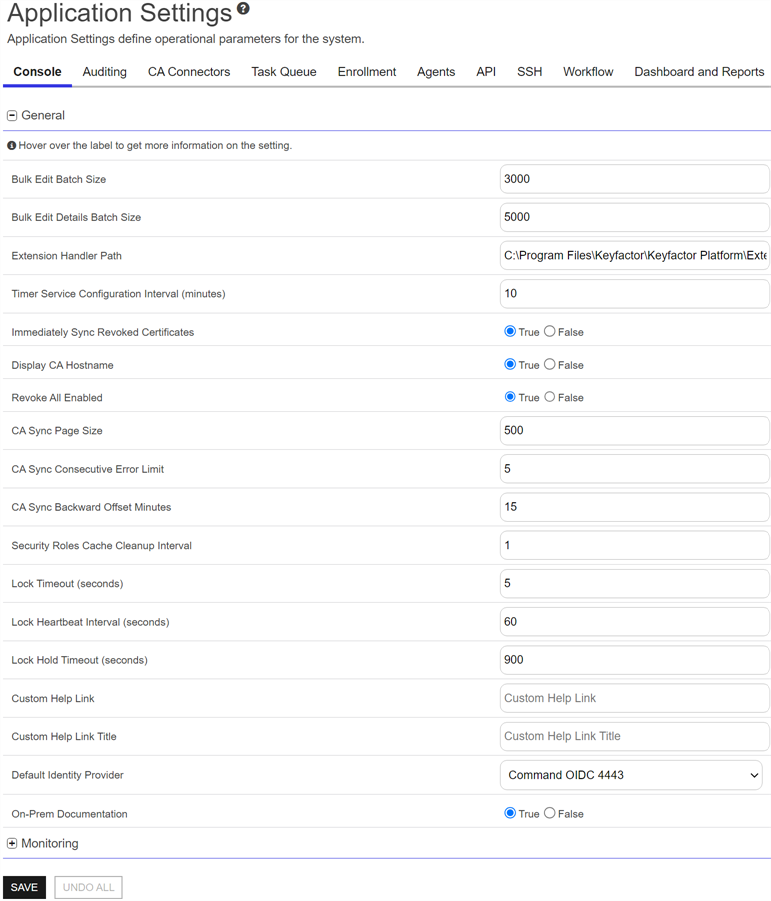Click the General section heading text
This screenshot has height=901, width=771.
[x=43, y=115]
